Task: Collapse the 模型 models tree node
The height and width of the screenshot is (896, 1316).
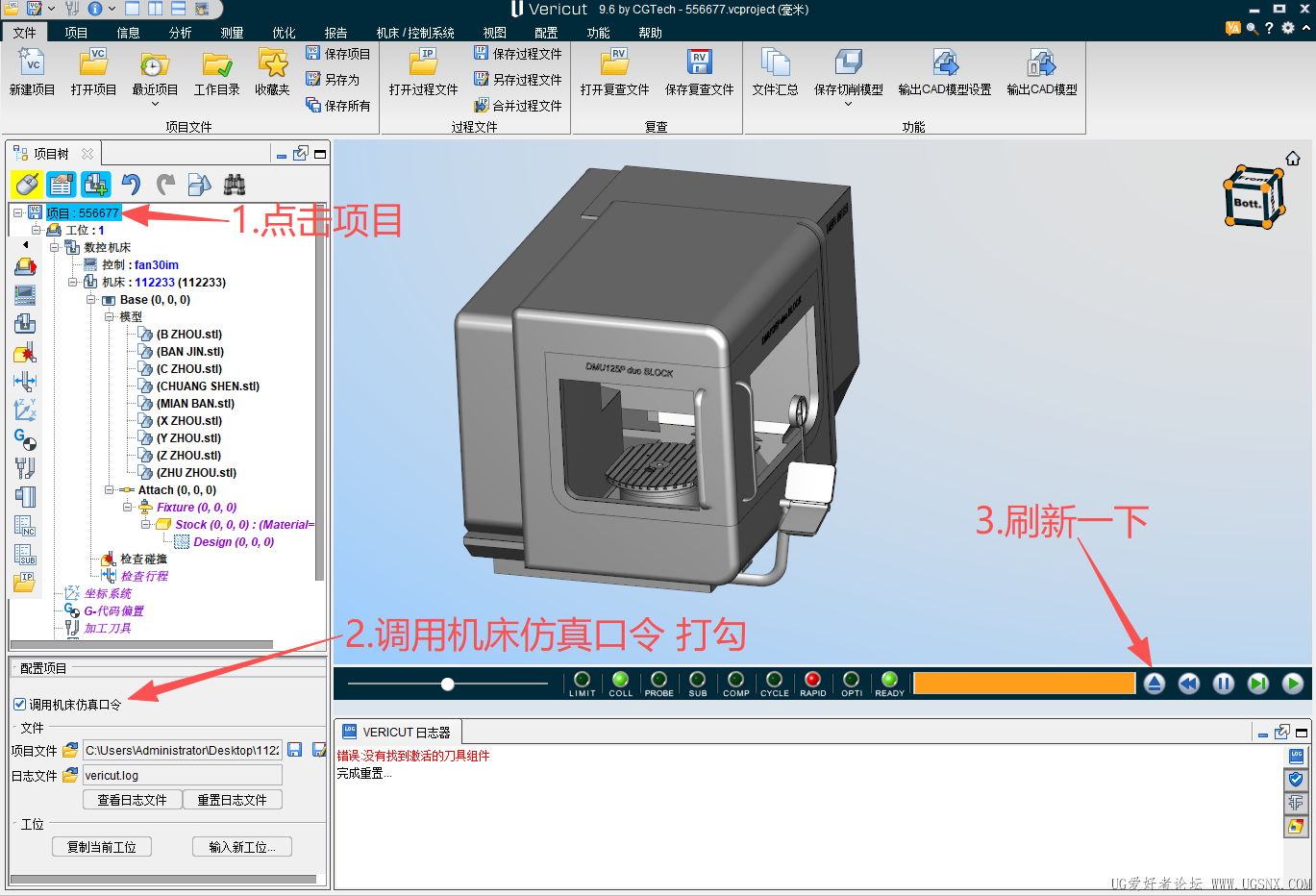Action: [110, 316]
